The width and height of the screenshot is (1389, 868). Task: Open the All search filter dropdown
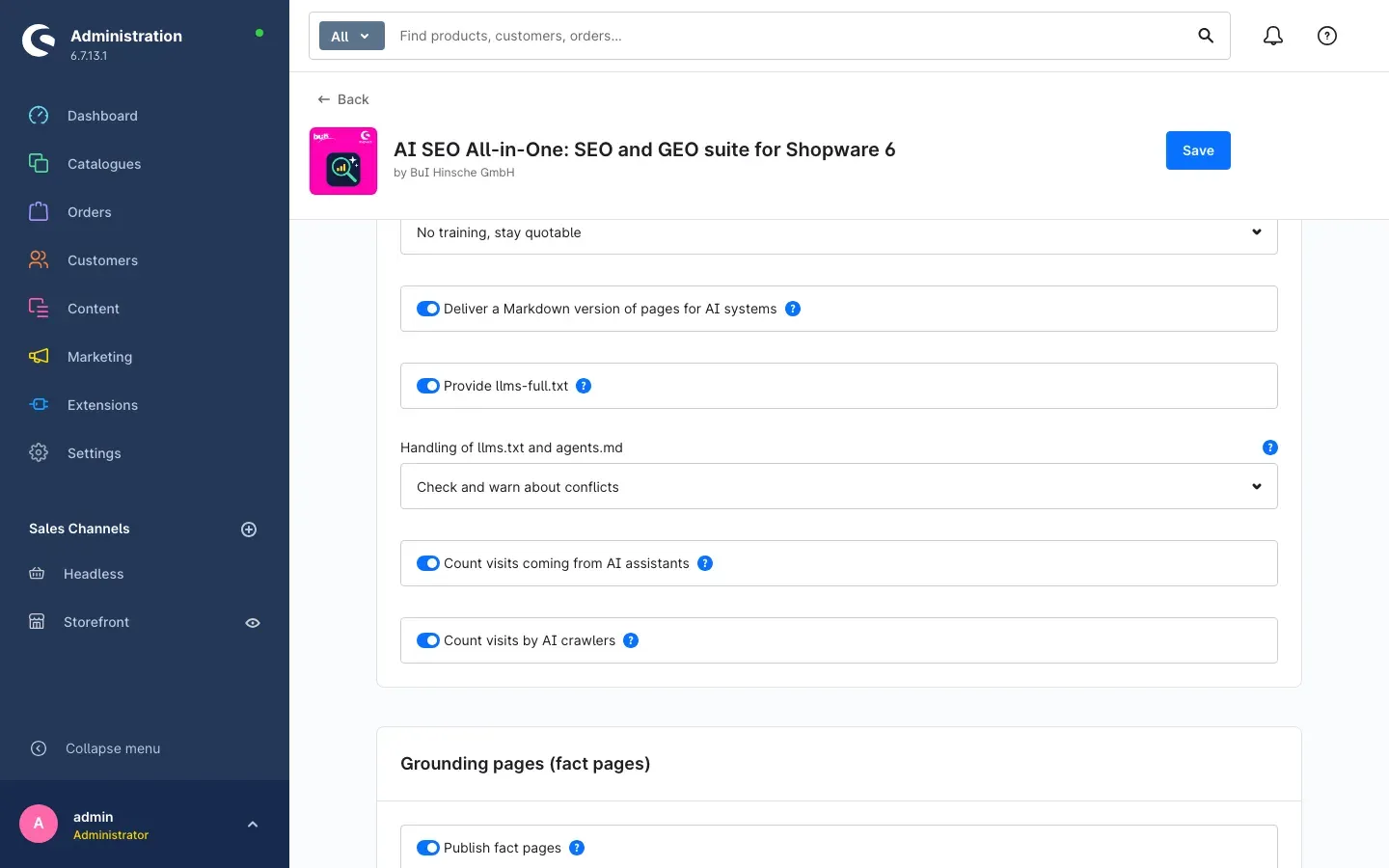tap(352, 36)
